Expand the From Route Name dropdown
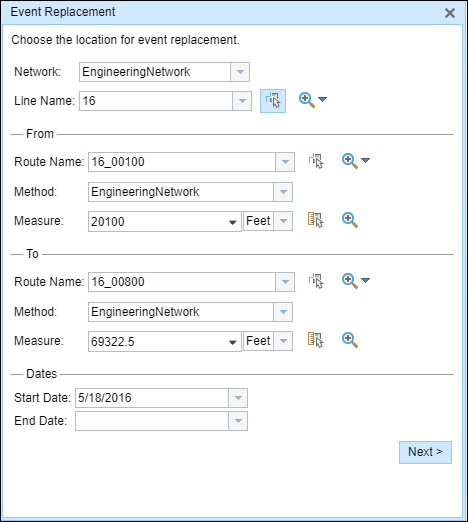The width and height of the screenshot is (468, 522). (x=285, y=162)
